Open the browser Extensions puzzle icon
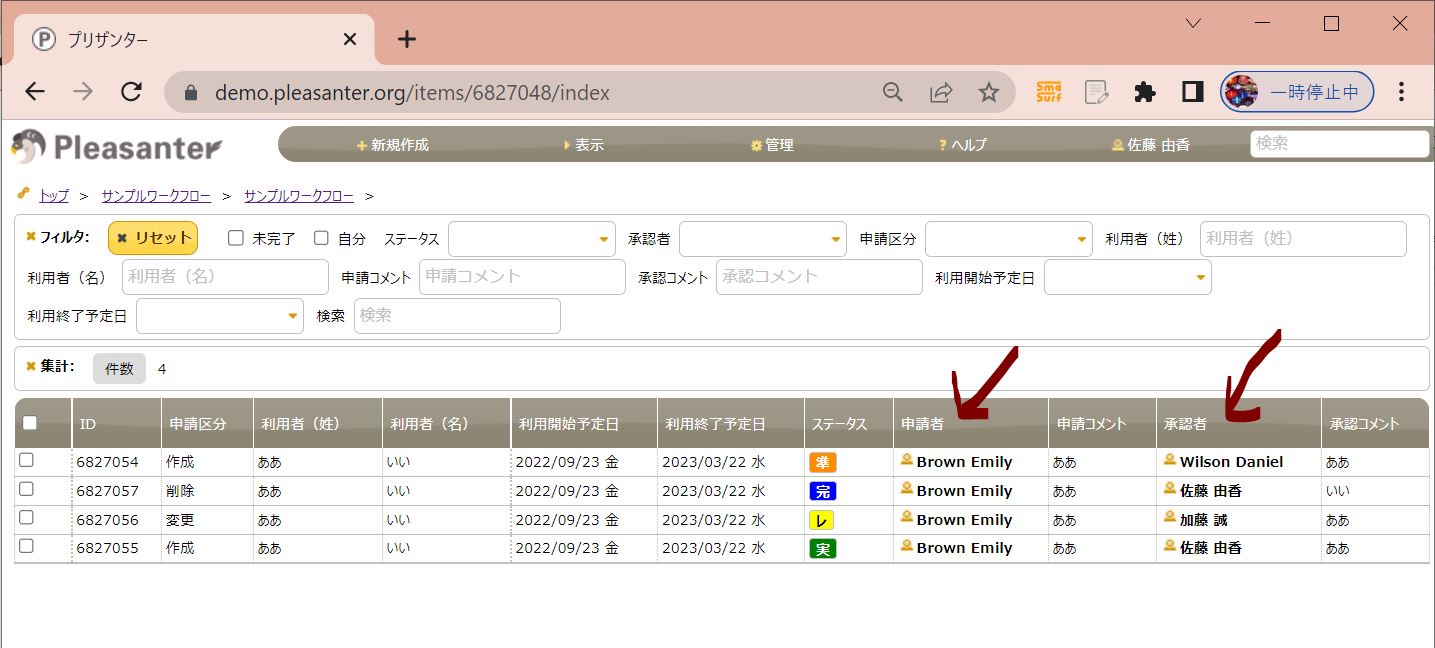 click(1145, 92)
